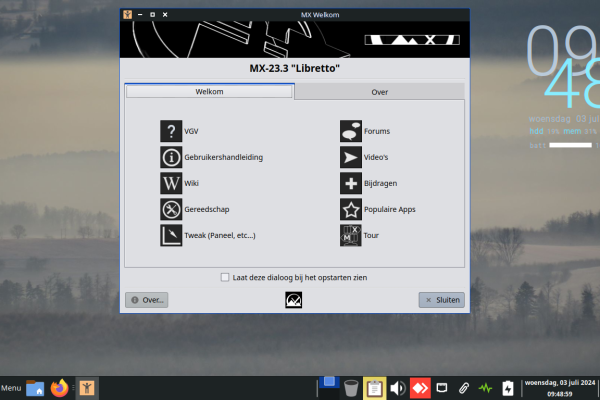
Task: Launch Firefox from the taskbar
Action: [x=59, y=388]
